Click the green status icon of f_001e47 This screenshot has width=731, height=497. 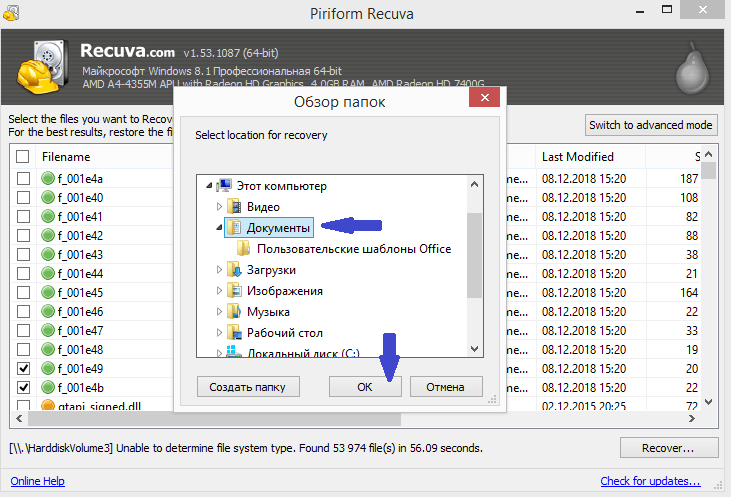(x=48, y=330)
